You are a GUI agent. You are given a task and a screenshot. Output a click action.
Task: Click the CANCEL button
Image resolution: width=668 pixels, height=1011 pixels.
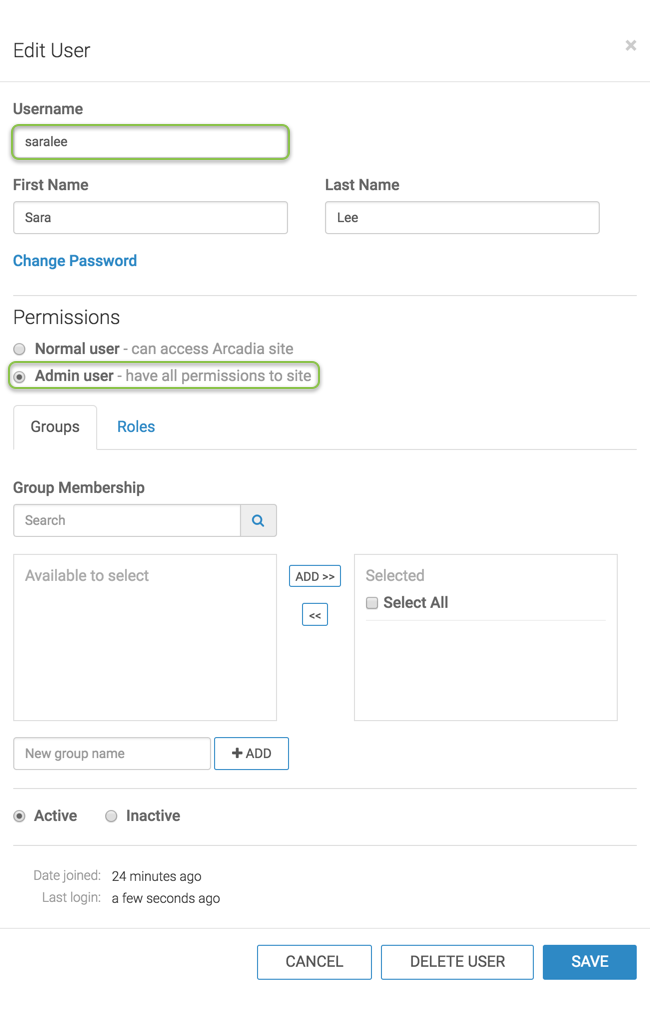[x=314, y=962]
